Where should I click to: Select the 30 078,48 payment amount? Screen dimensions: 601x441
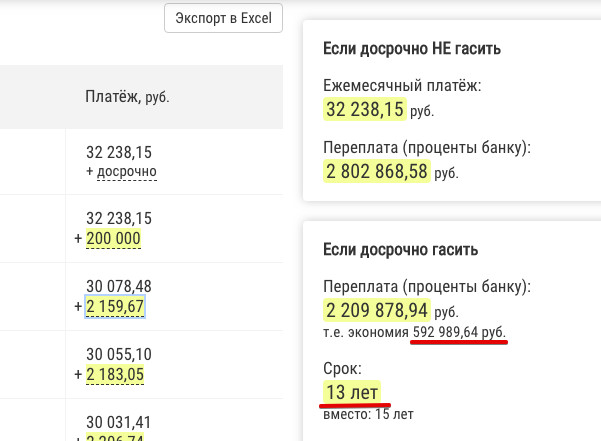(x=119, y=287)
